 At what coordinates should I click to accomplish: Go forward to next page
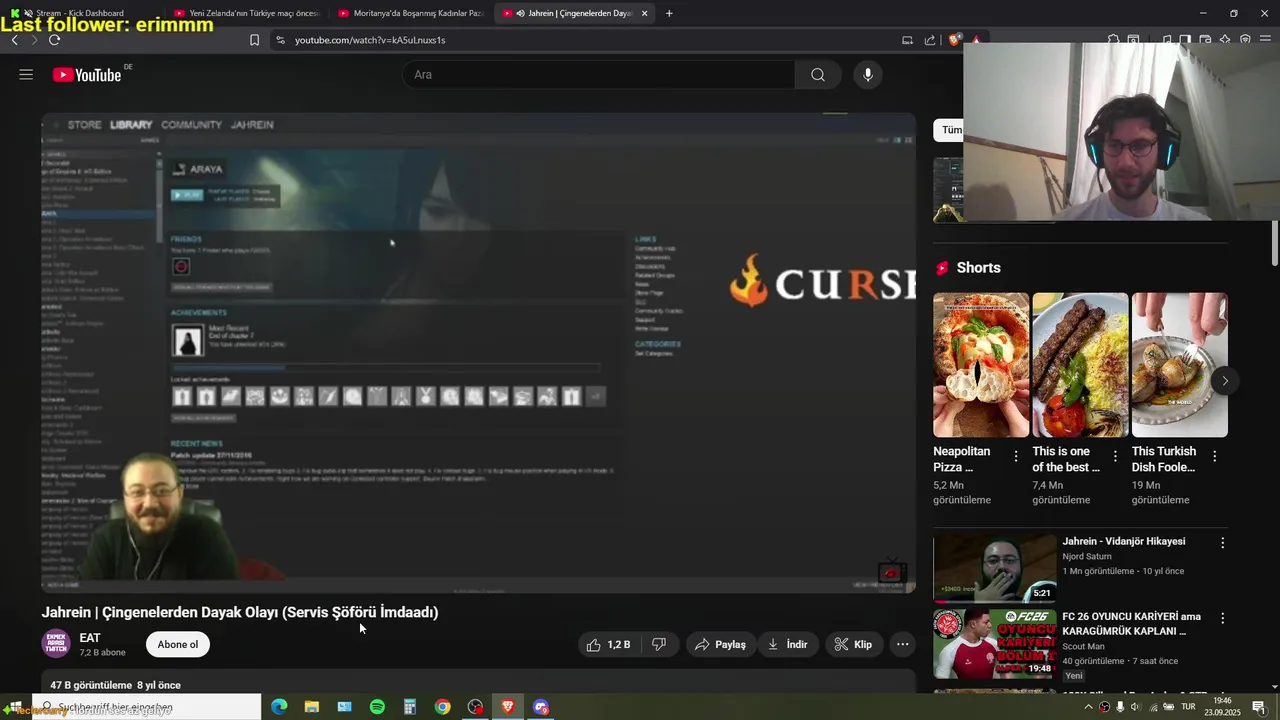33,40
